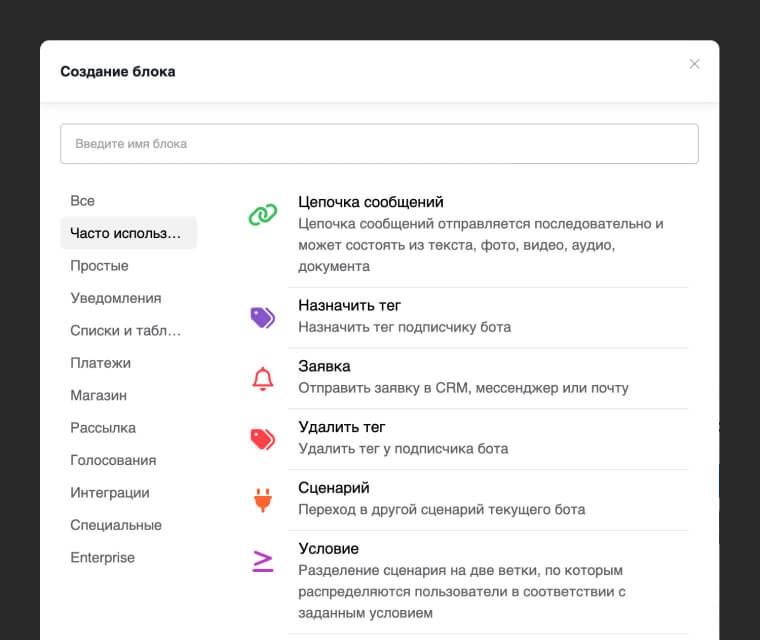
Task: Show the Магазин category blocks
Action: [x=98, y=396]
